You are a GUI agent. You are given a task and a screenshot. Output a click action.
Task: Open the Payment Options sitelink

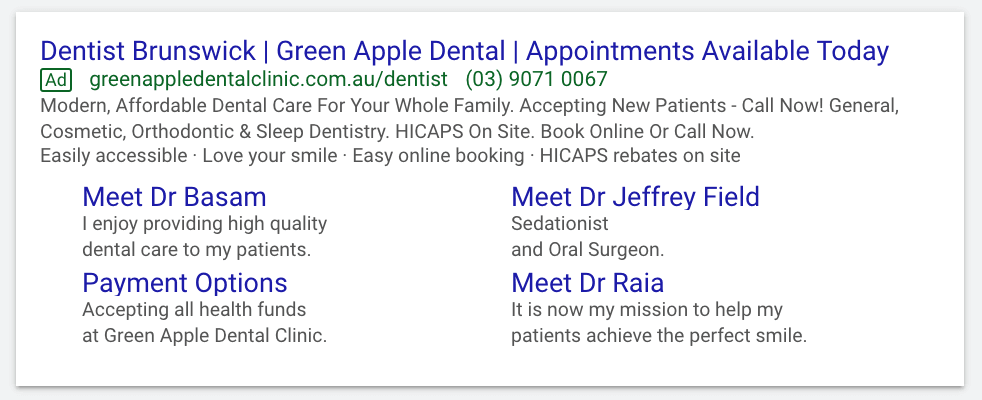click(185, 283)
